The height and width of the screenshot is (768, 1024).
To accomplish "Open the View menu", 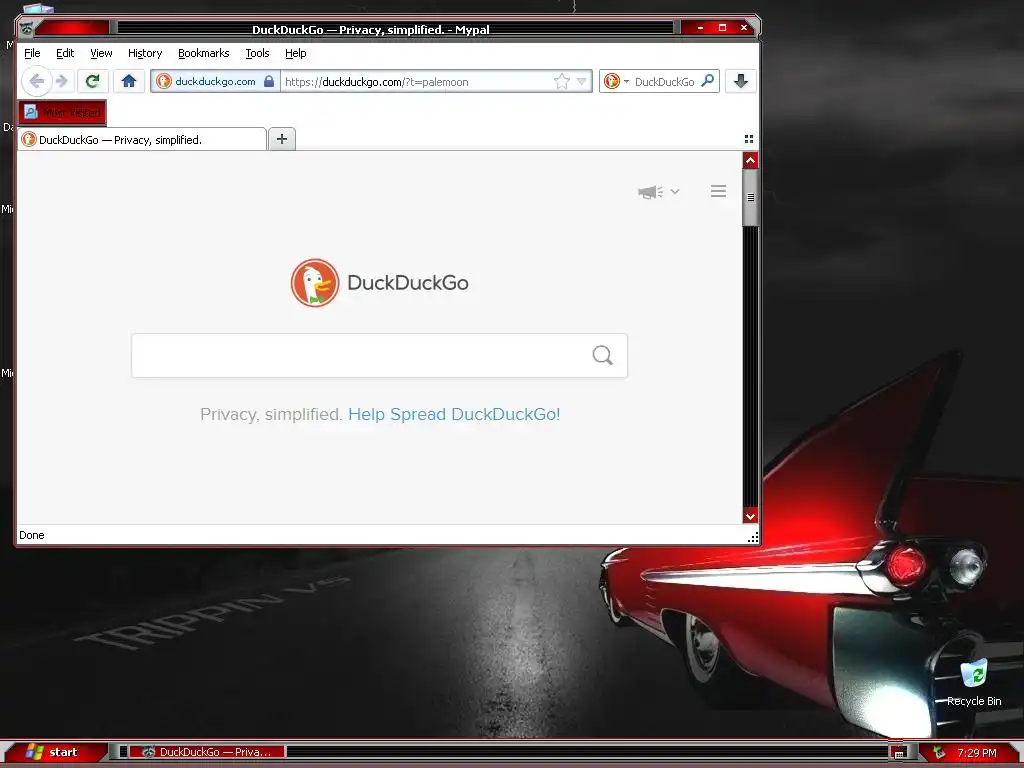I will click(x=101, y=53).
